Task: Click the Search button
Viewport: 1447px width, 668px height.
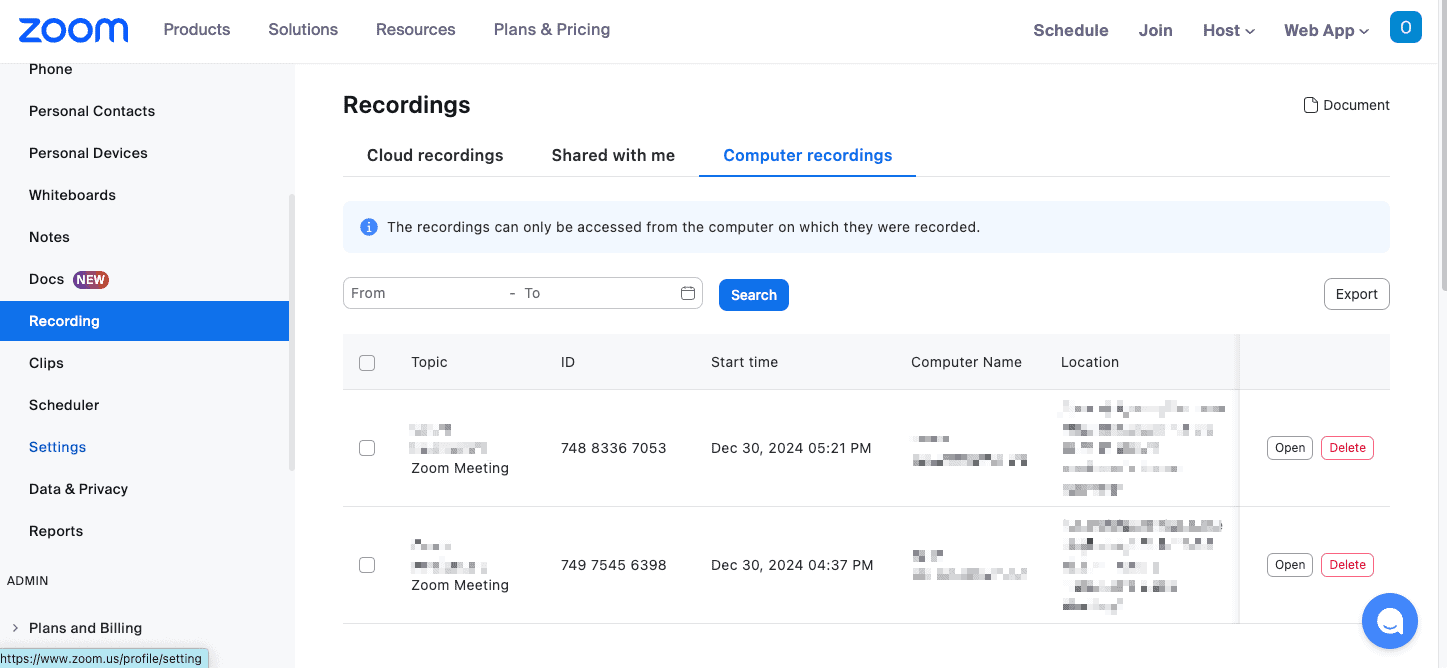Action: click(x=753, y=294)
